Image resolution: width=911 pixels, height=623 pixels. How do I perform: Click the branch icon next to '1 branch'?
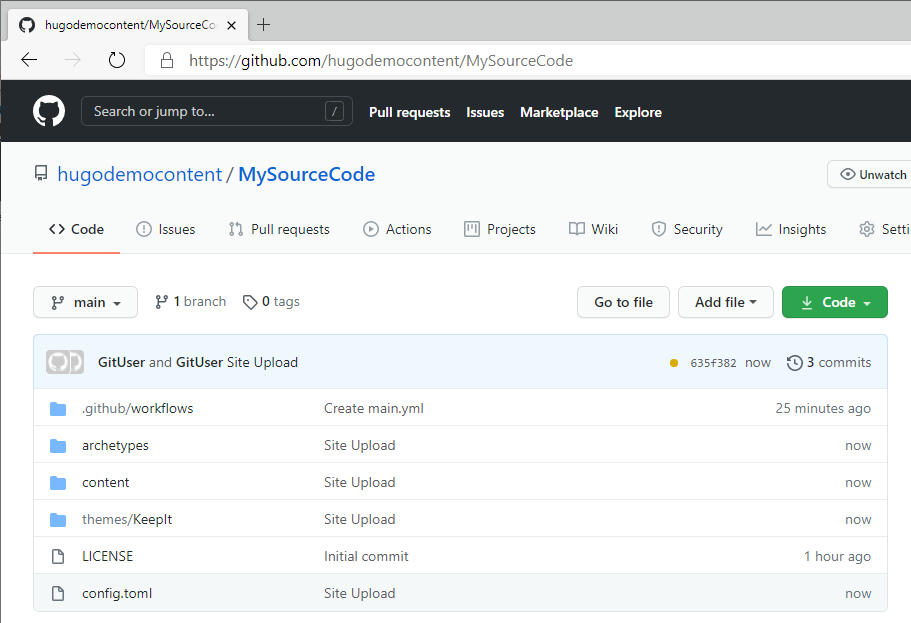click(x=162, y=301)
